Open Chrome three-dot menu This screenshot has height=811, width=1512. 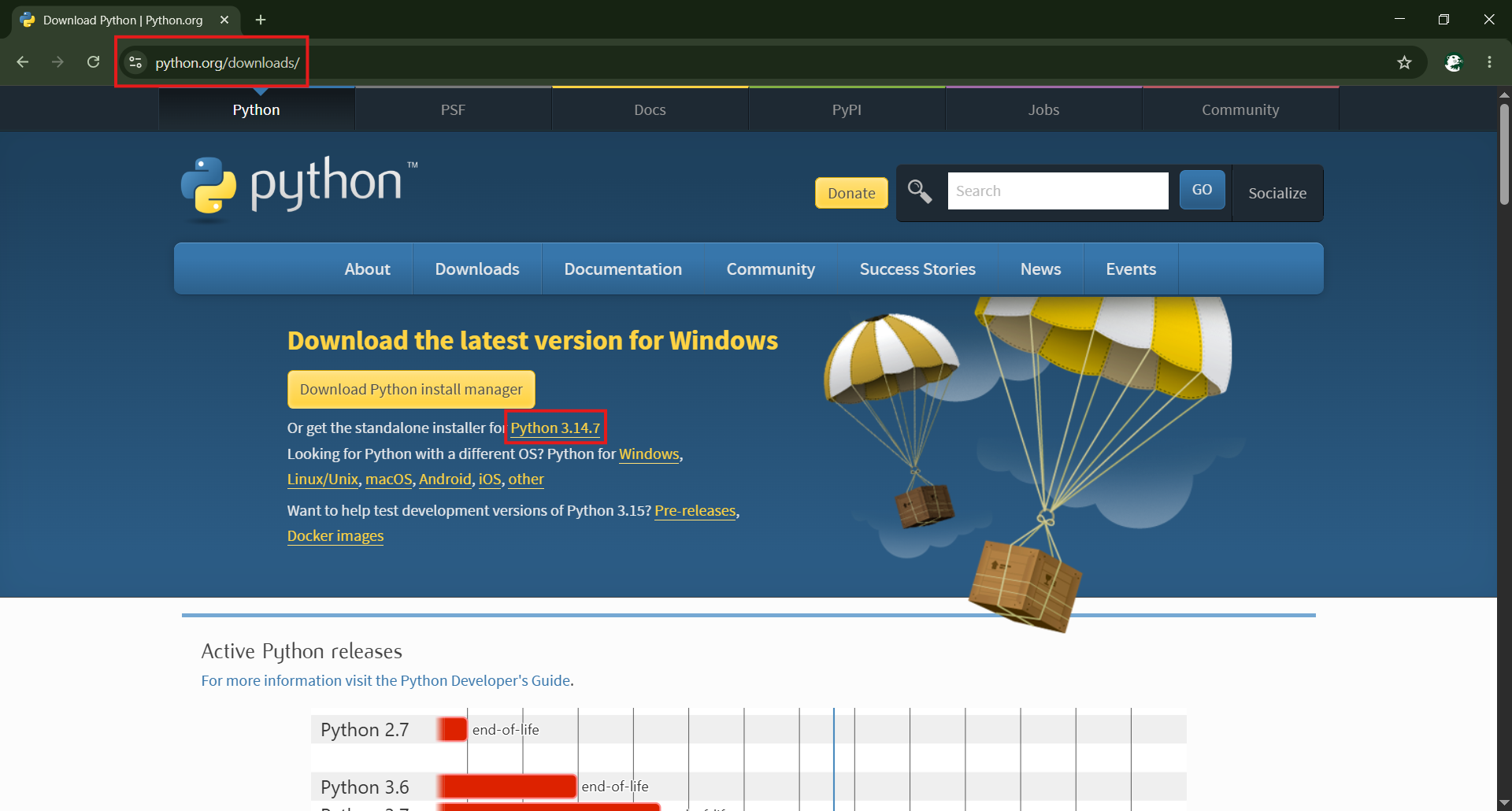1489,62
